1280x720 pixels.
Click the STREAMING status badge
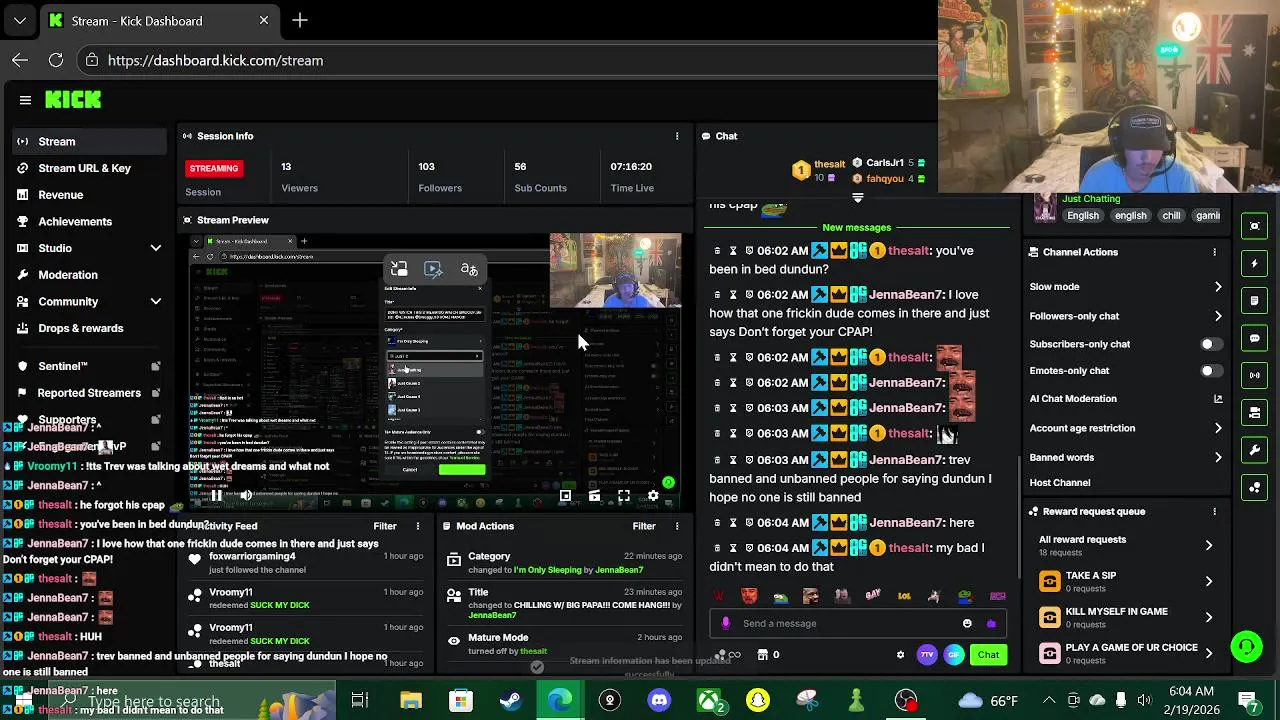pos(214,168)
